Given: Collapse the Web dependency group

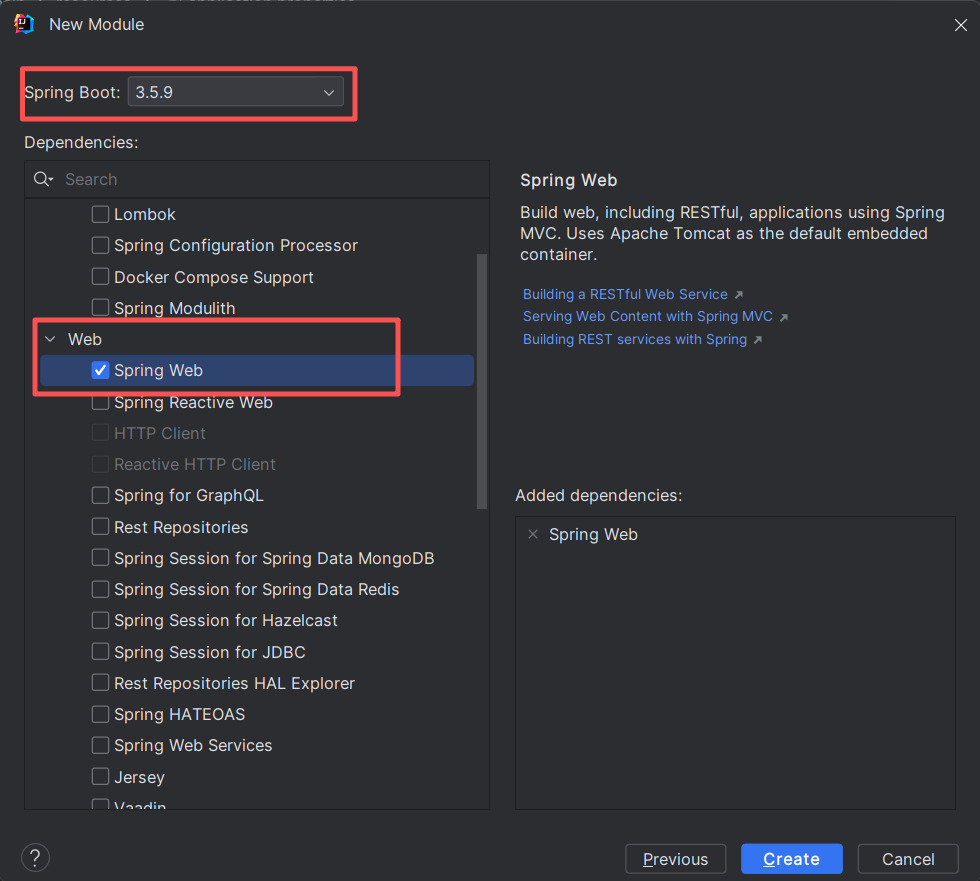Looking at the screenshot, I should [x=50, y=339].
